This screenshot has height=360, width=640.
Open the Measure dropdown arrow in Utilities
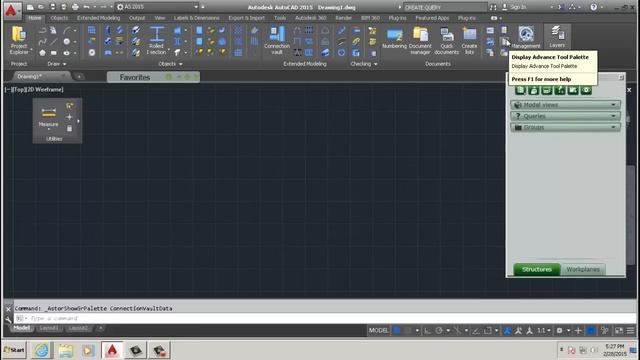pyautogui.click(x=49, y=129)
